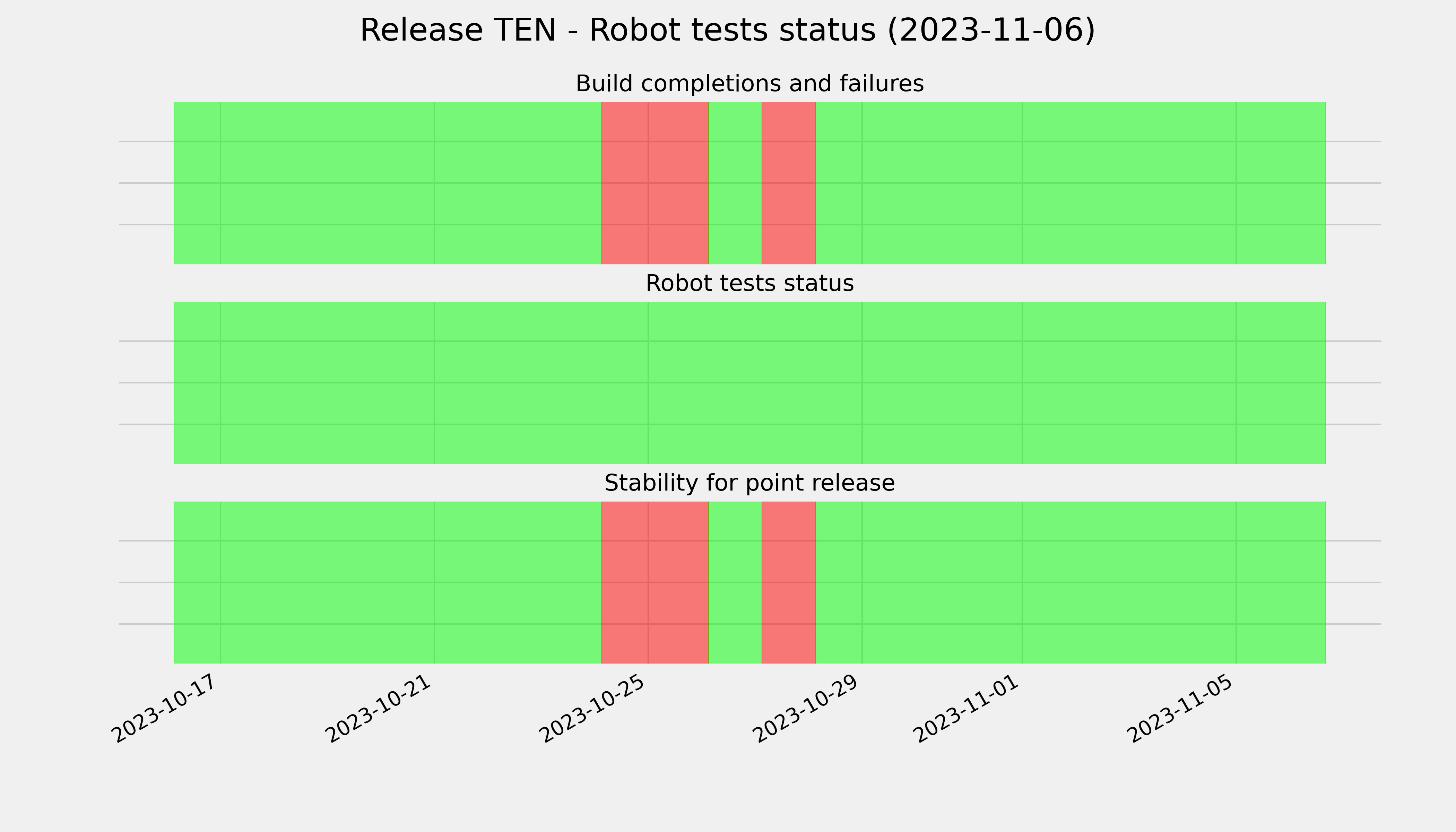1456x832 pixels.
Task: Click the right green region of Stability chart
Action: click(x=1070, y=582)
